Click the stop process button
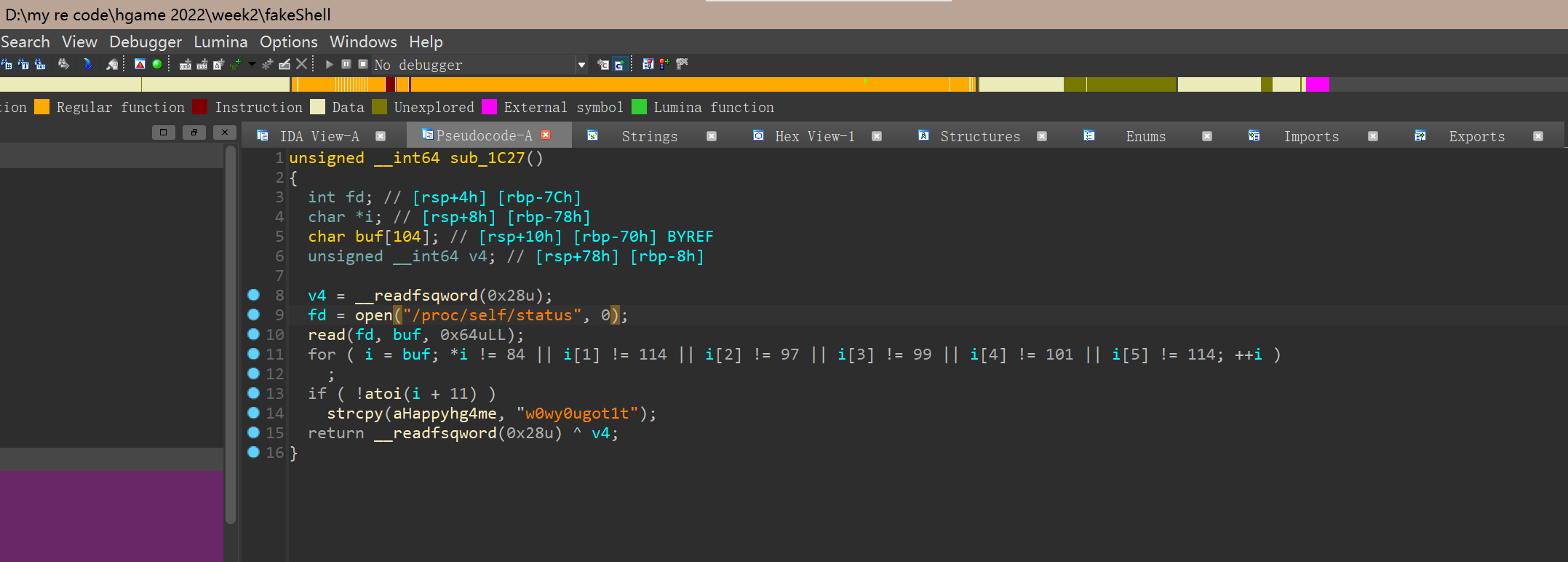 click(x=362, y=64)
